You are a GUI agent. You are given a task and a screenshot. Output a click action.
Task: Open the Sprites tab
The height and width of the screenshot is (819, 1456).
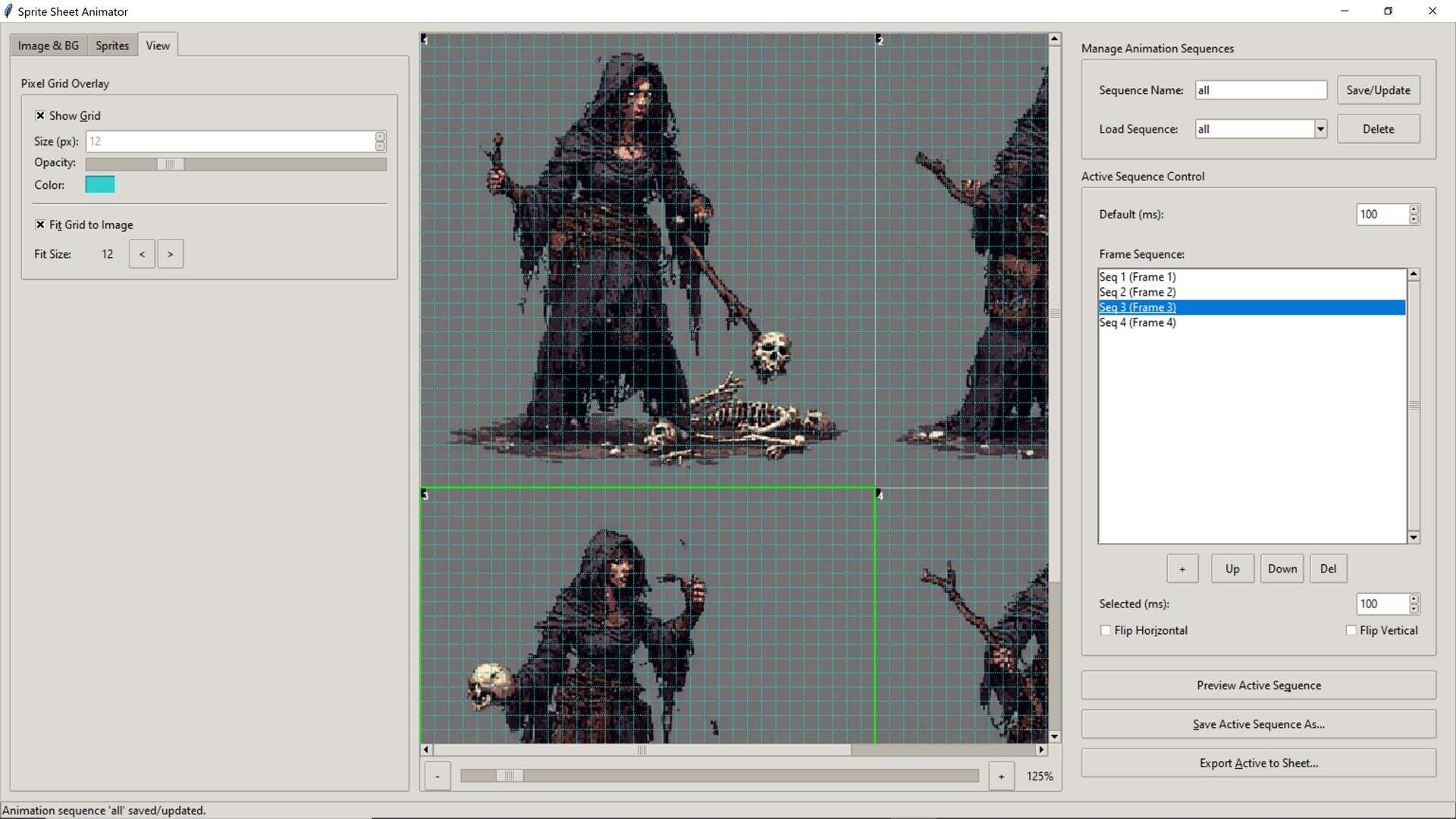pos(112,45)
